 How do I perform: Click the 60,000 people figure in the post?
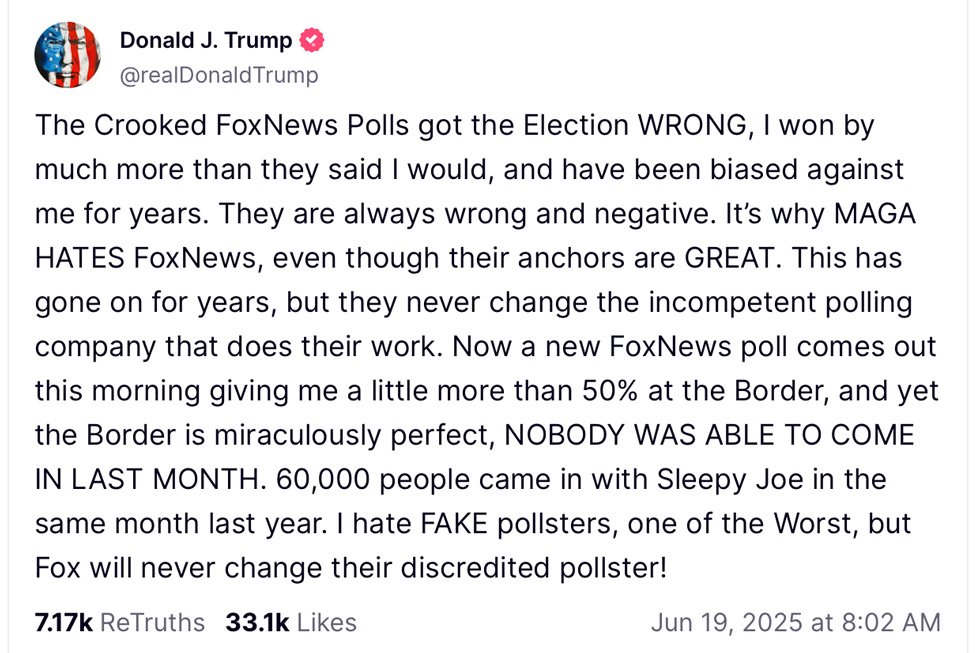coord(369,479)
